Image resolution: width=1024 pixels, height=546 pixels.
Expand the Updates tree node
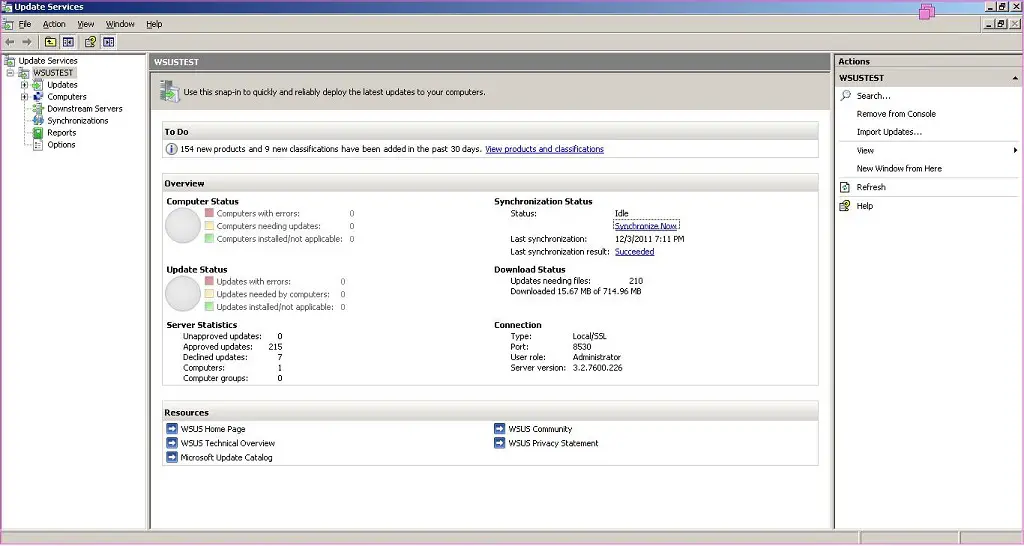[24, 85]
